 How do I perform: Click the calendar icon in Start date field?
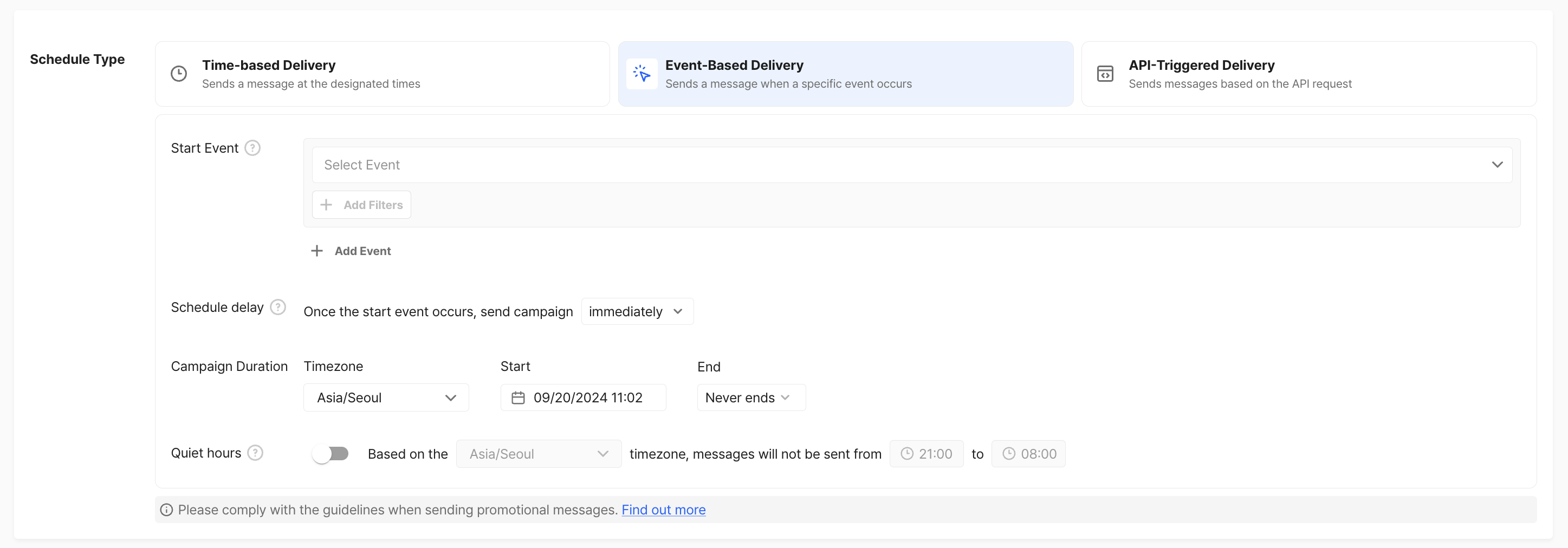tap(518, 398)
